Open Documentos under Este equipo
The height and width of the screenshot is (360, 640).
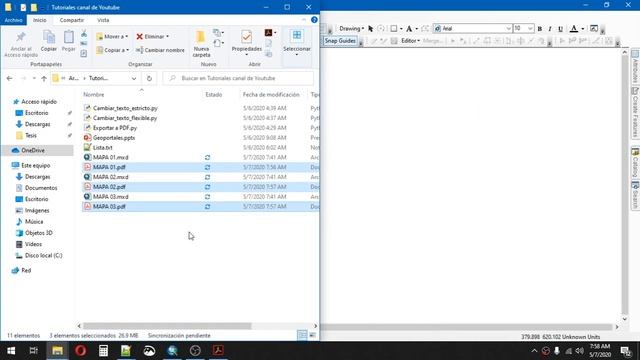[41, 188]
